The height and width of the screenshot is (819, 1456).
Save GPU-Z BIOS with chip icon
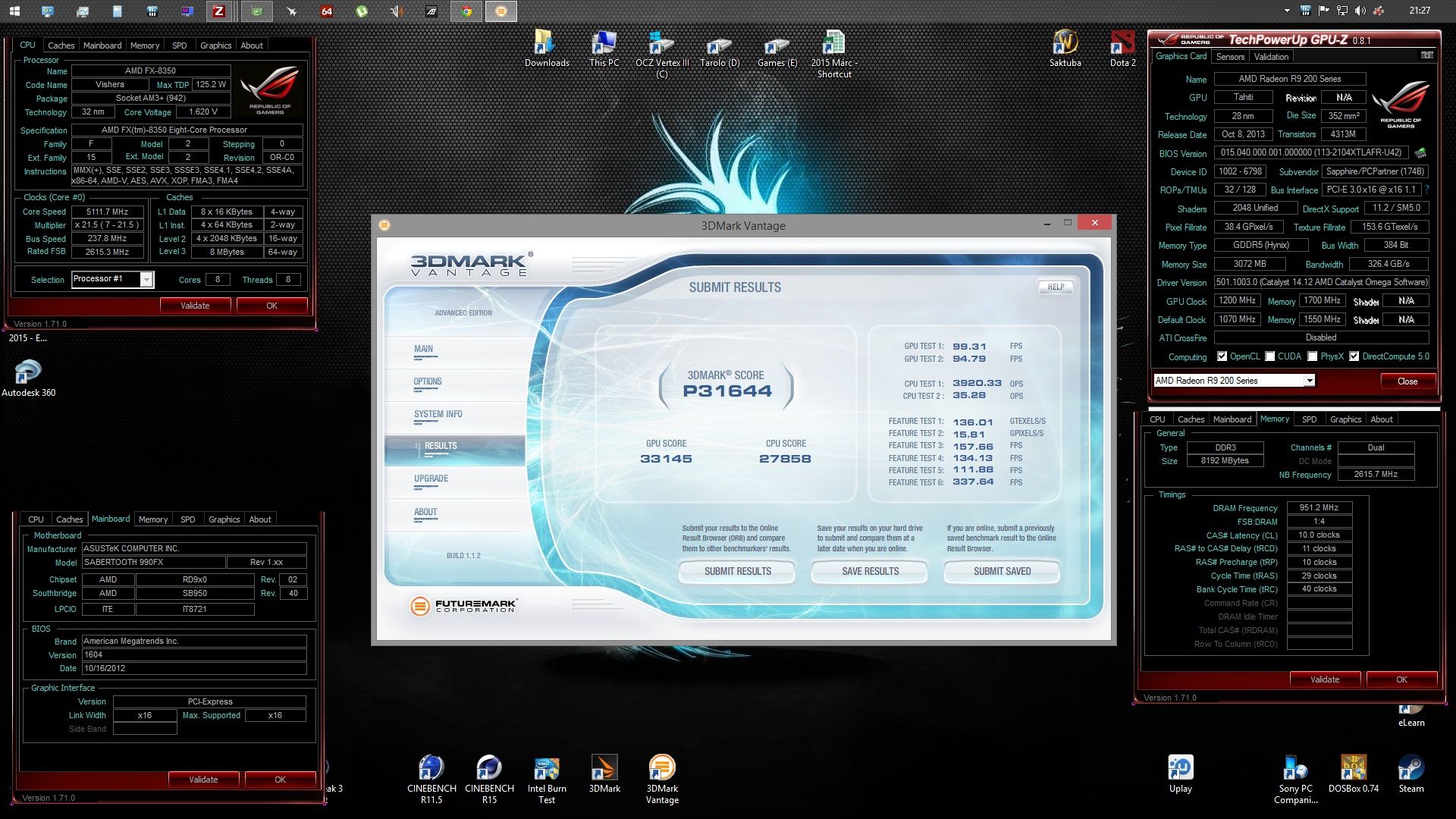[x=1420, y=152]
